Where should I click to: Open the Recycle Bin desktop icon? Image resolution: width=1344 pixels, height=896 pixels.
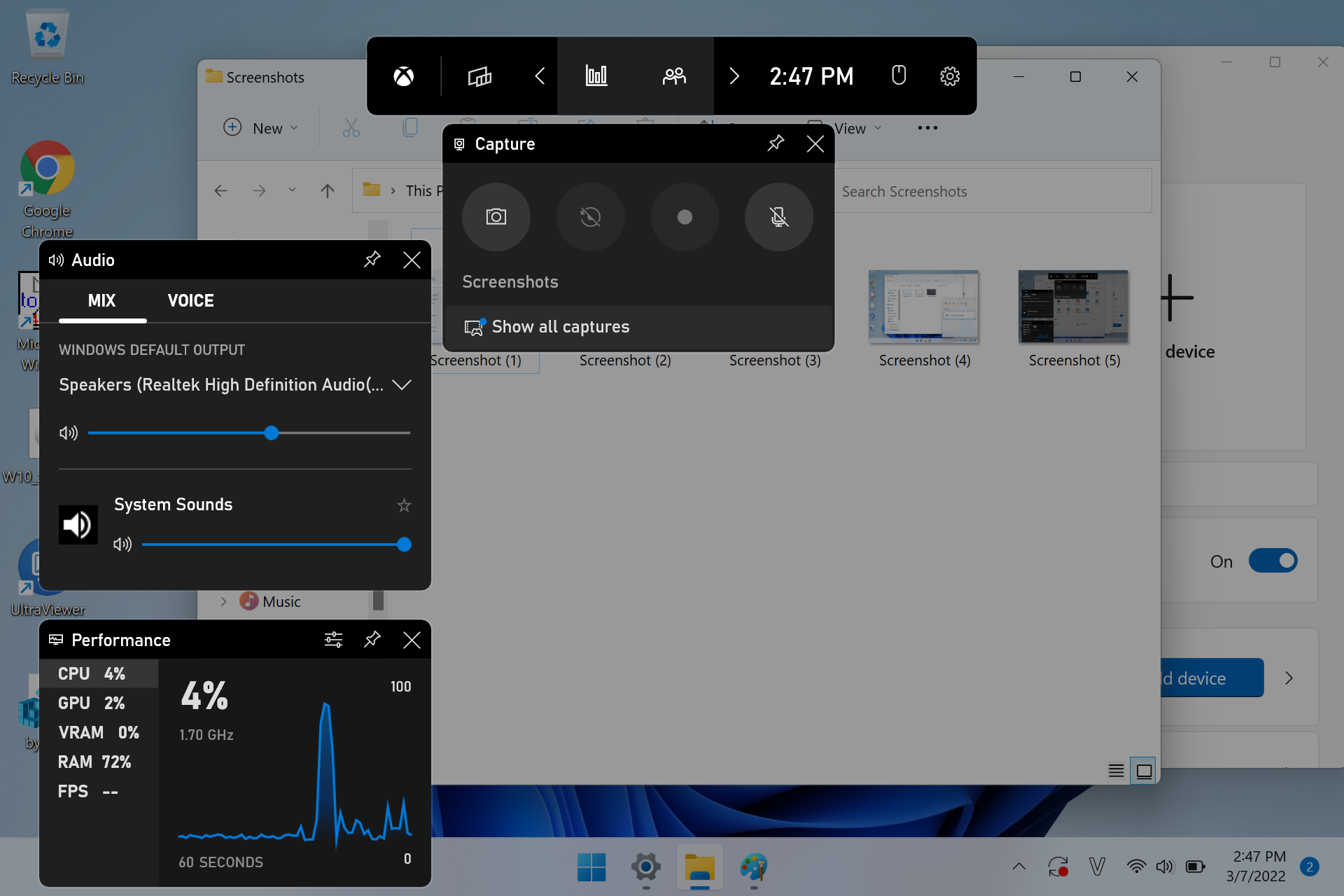click(x=48, y=48)
